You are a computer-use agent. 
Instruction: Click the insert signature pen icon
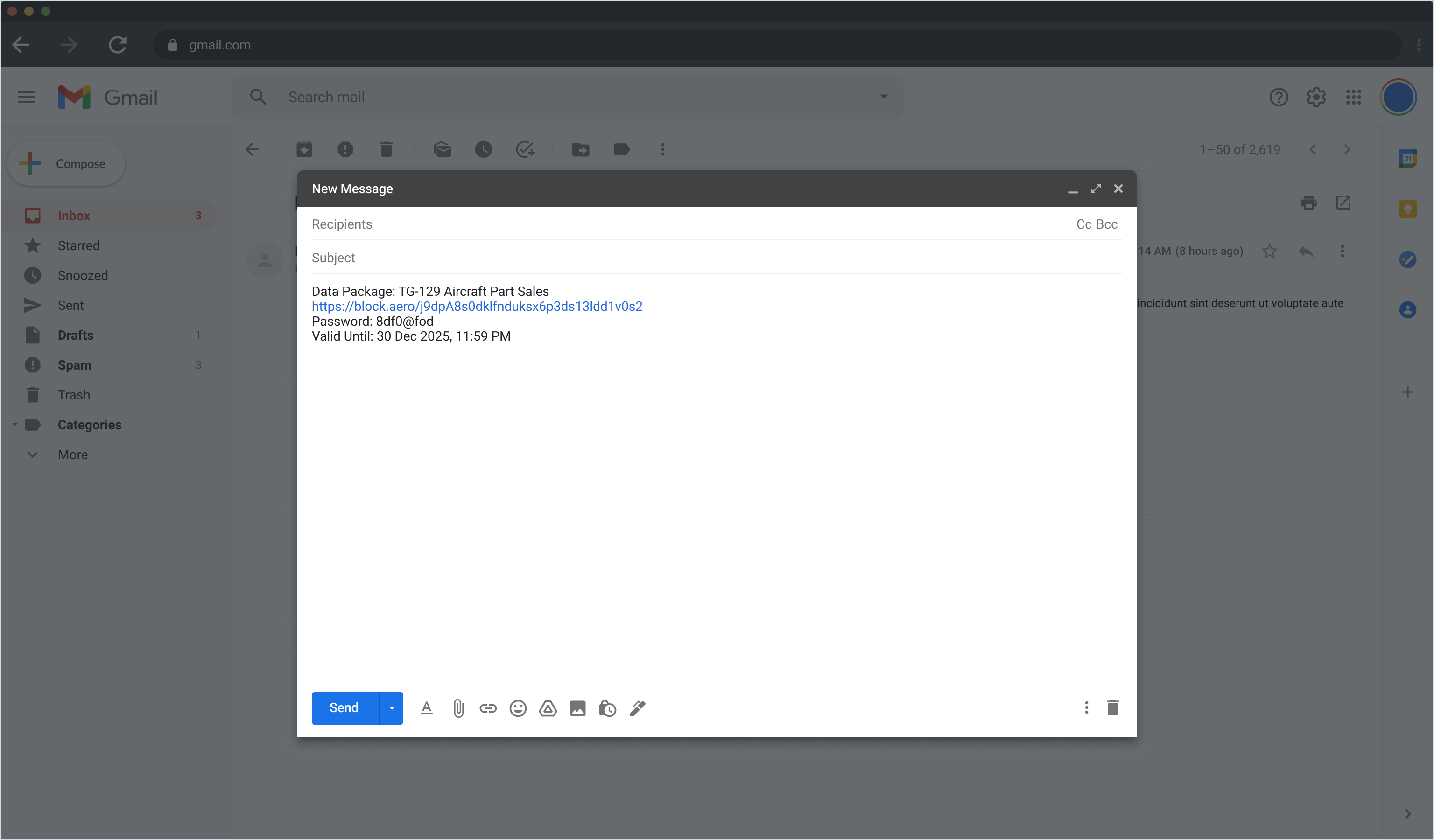click(637, 708)
